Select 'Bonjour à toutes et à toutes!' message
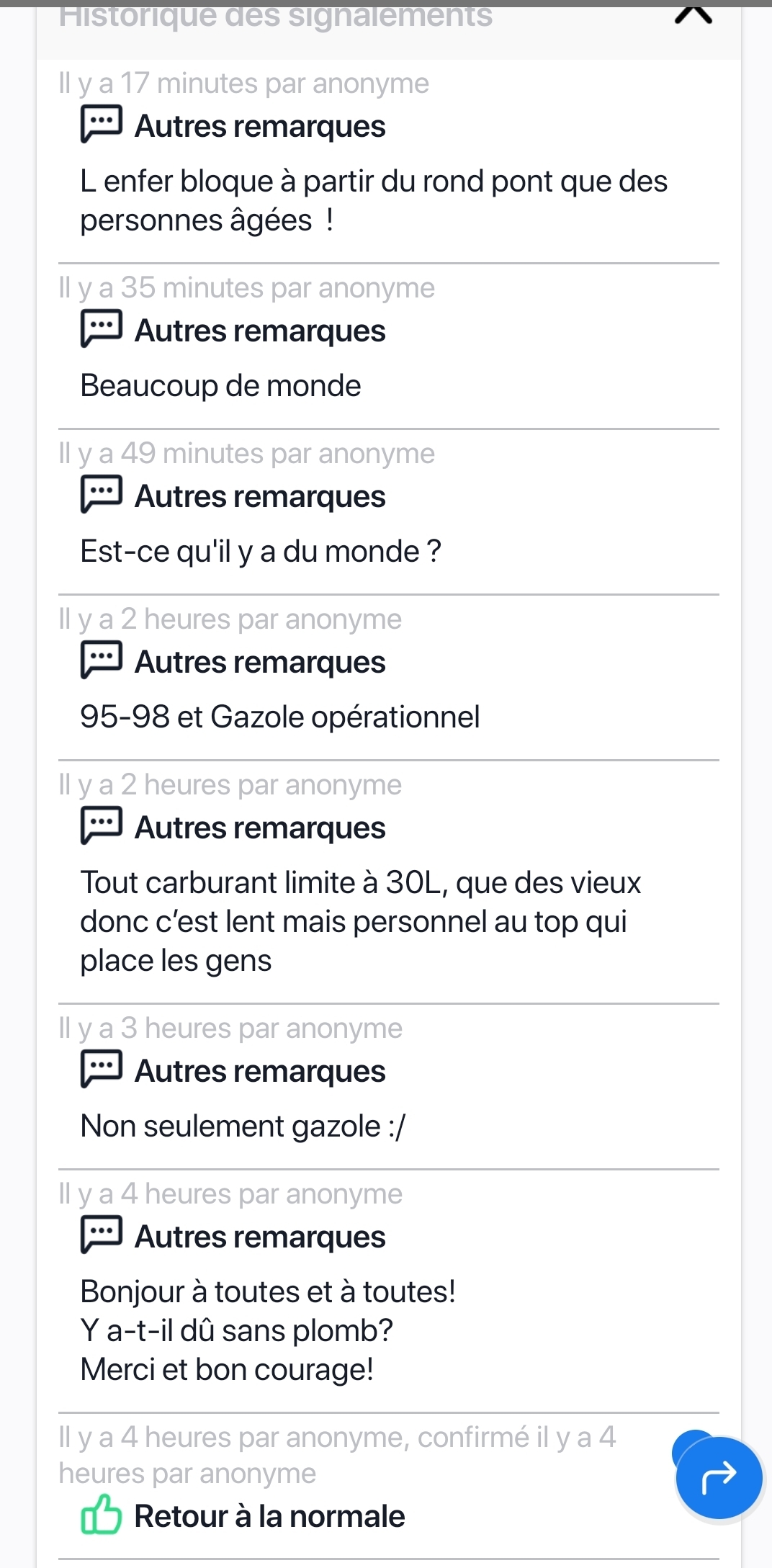This screenshot has height=1568, width=772. [267, 1292]
